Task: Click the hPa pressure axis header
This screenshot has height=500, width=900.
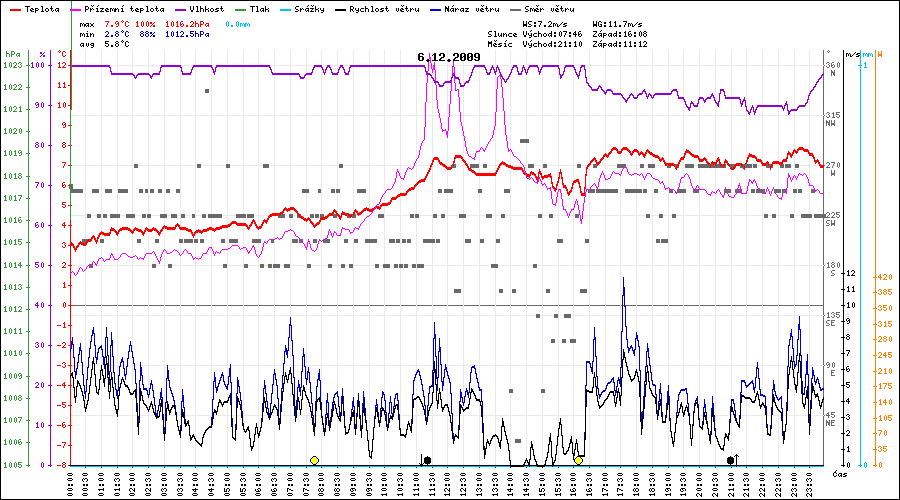Action: coord(12,53)
